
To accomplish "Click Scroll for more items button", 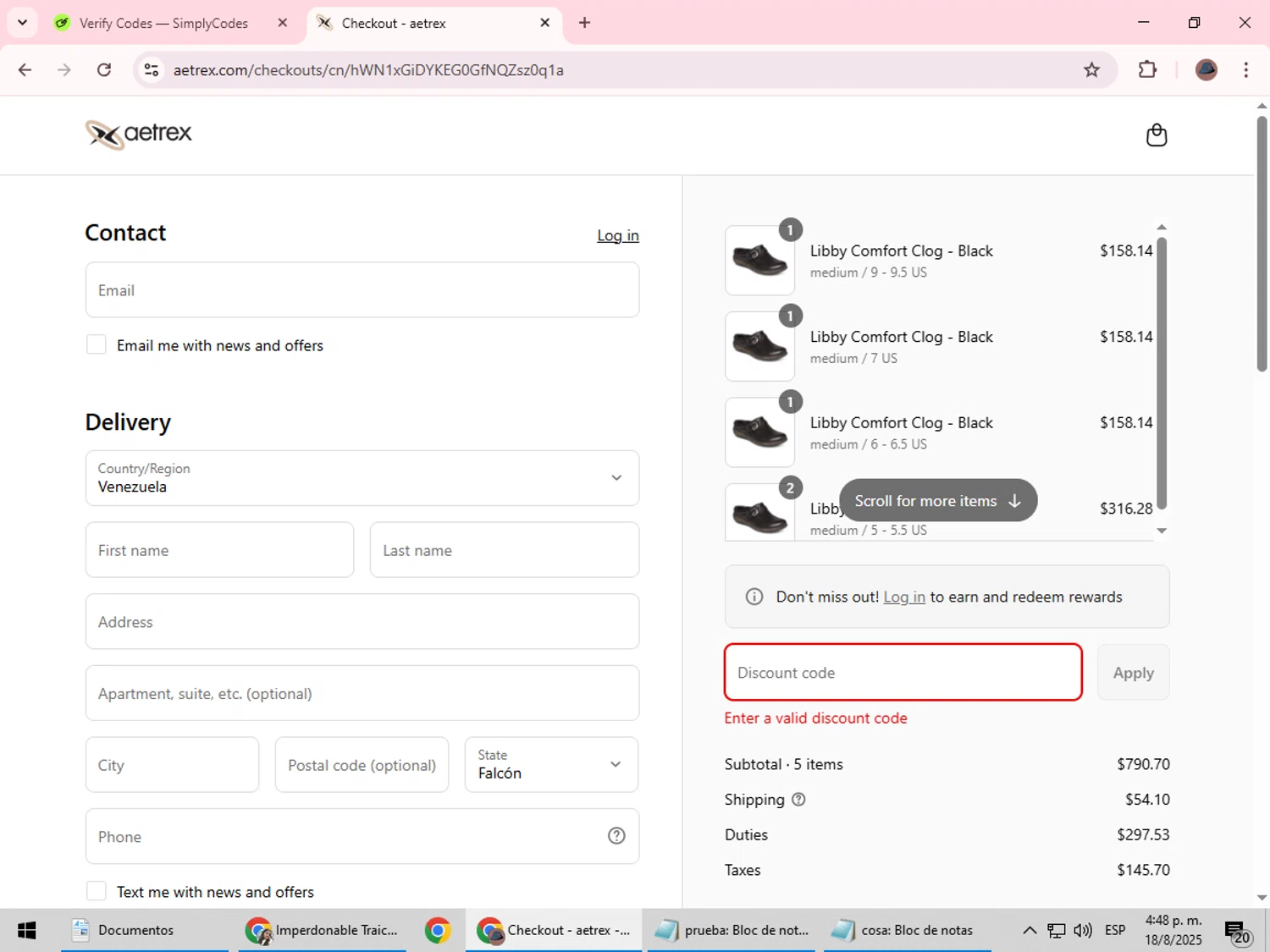I will [x=938, y=500].
